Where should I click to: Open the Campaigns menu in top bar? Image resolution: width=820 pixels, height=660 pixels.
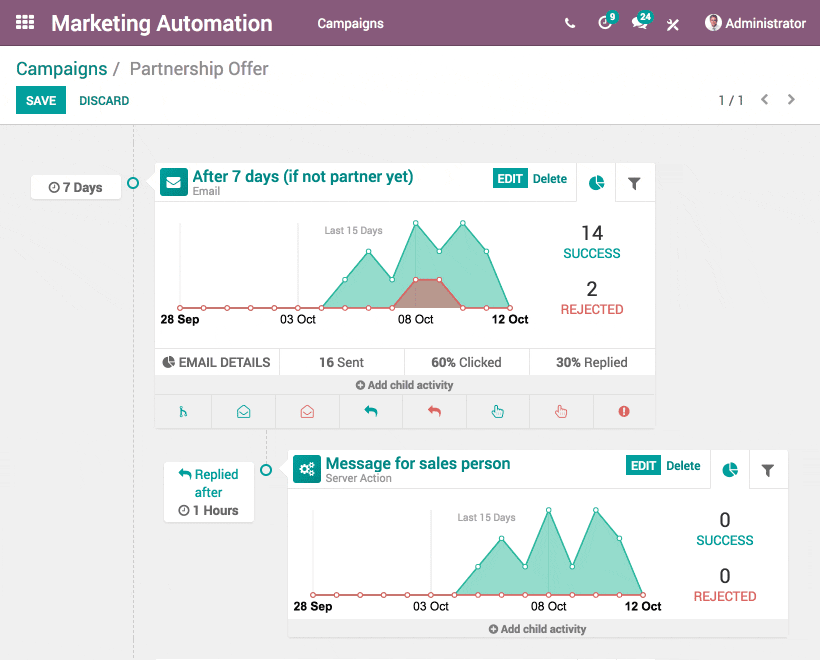[x=350, y=23]
